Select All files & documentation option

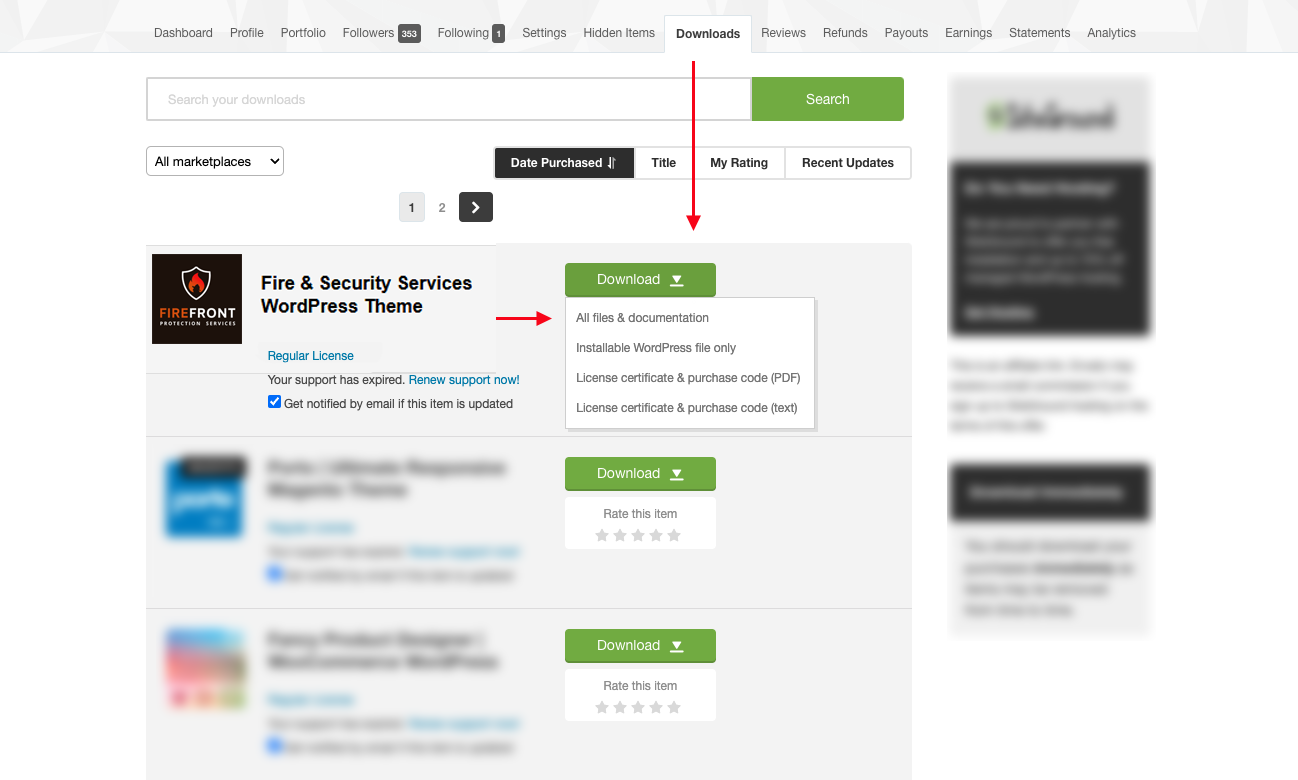[642, 318]
